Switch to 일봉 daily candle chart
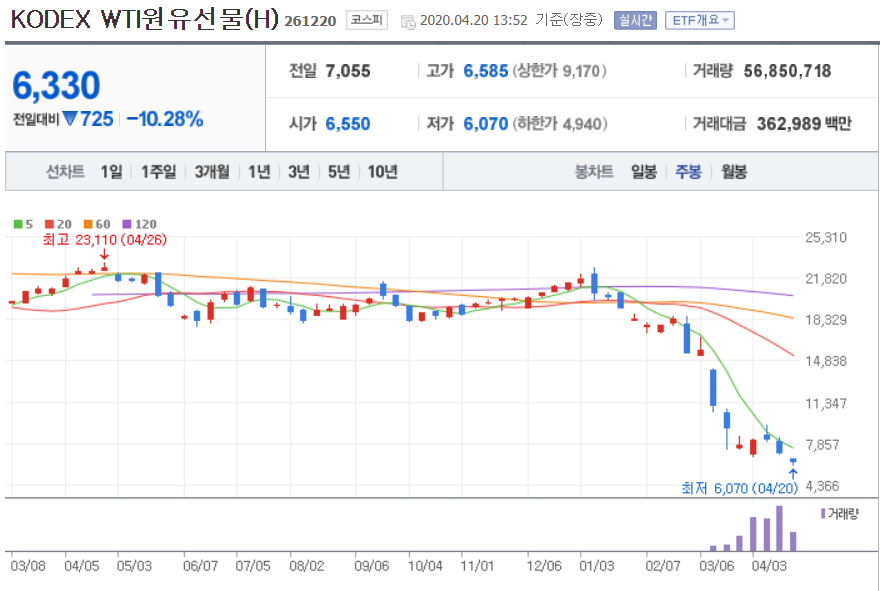Image resolution: width=880 pixels, height=591 pixels. click(644, 171)
